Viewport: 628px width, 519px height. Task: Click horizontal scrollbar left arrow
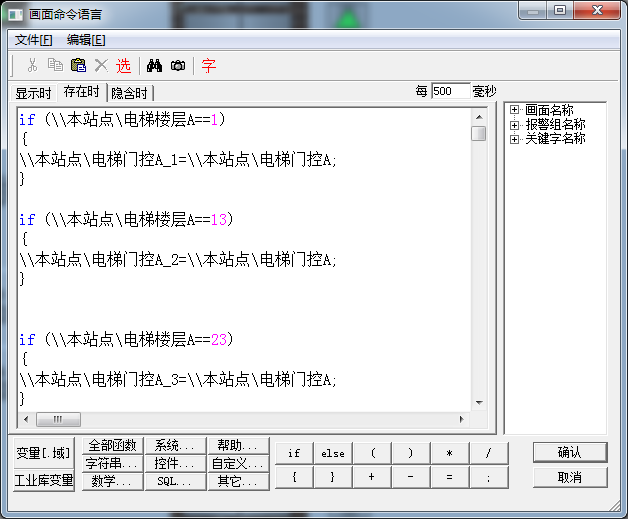click(x=26, y=419)
